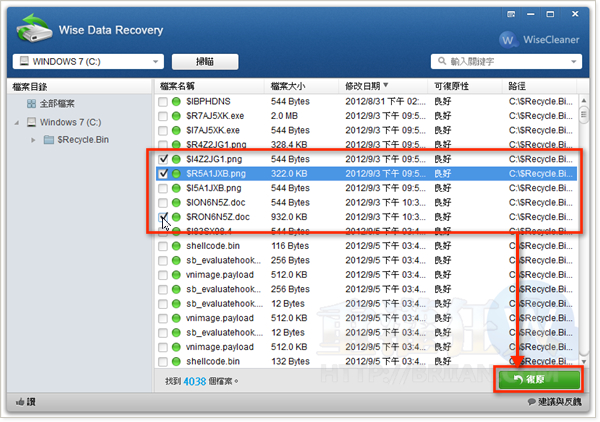Check the $R7AJ5XK.exe checkbox

pyautogui.click(x=163, y=116)
